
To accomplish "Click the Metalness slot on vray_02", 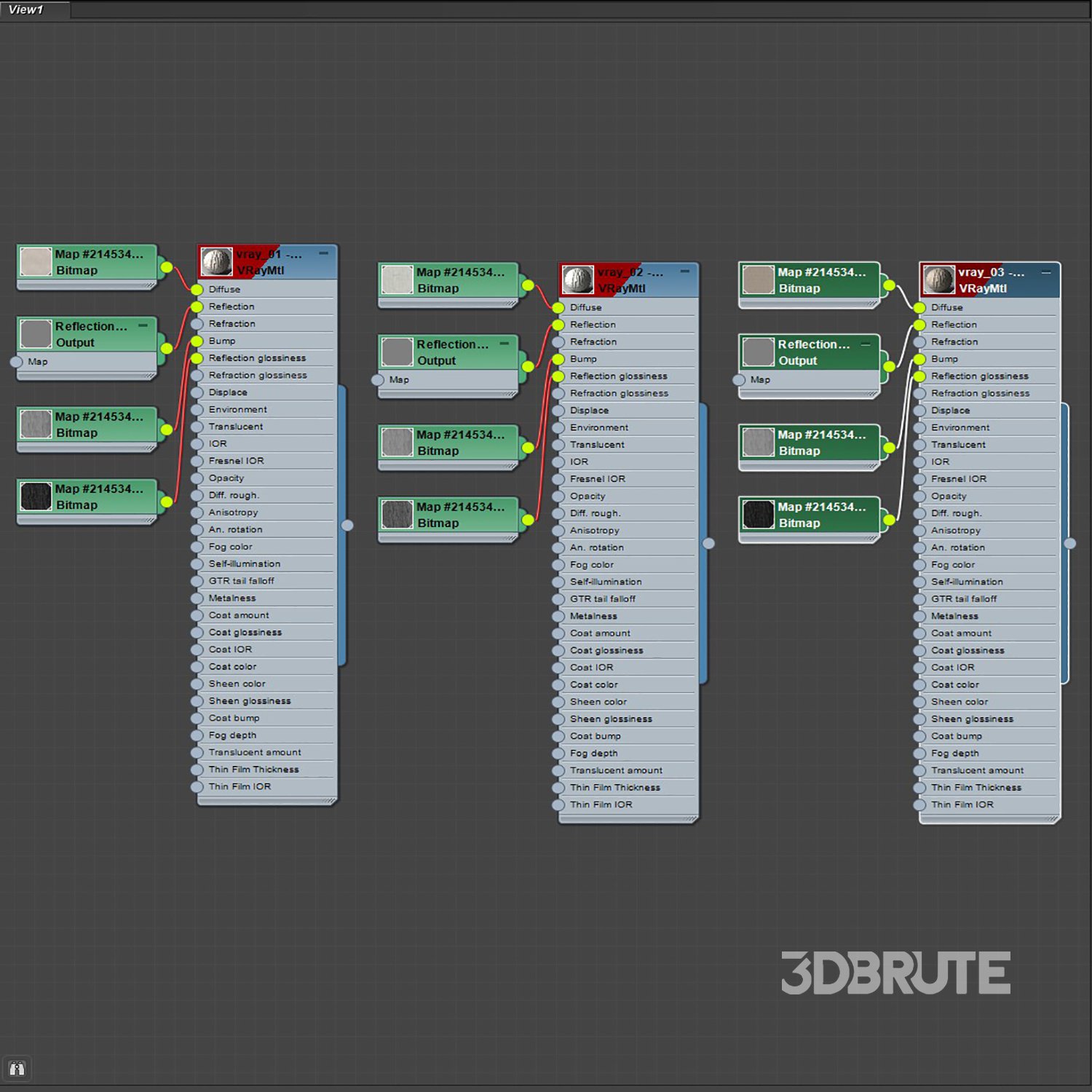I will point(593,616).
